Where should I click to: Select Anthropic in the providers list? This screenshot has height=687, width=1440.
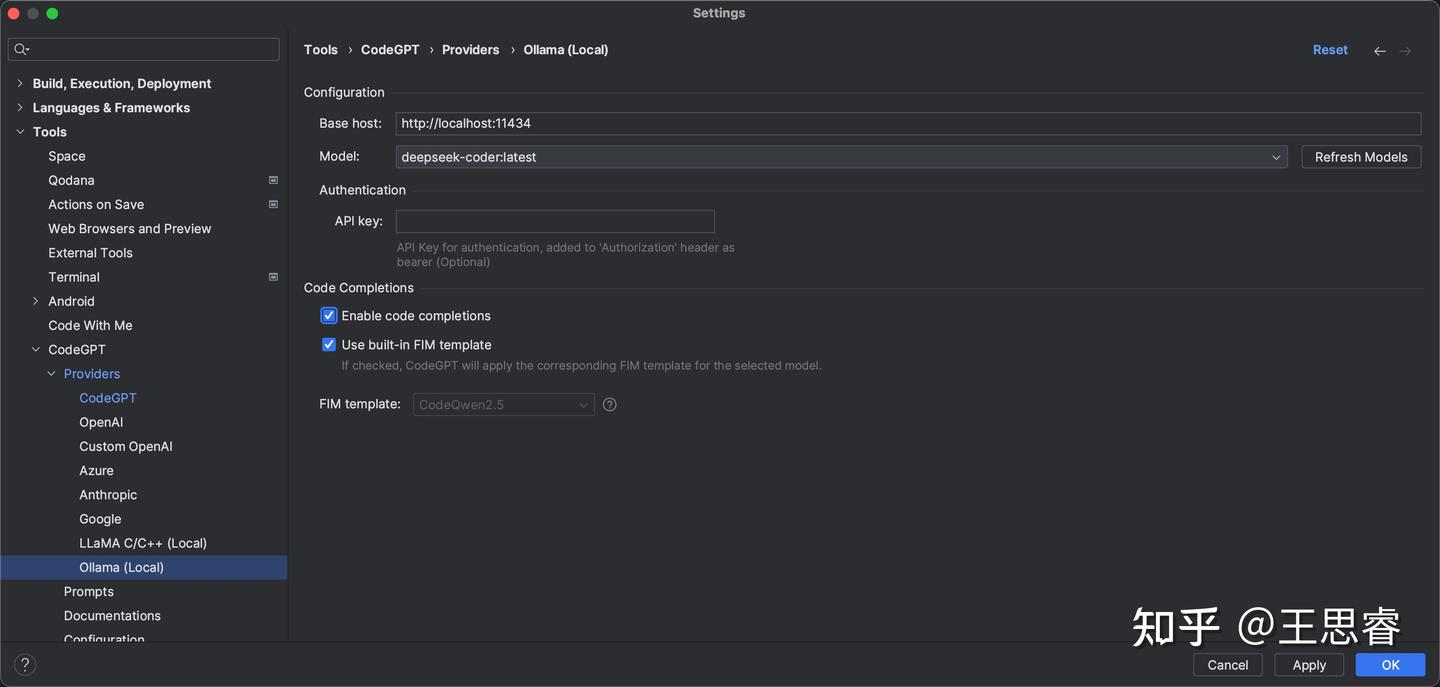click(x=108, y=495)
